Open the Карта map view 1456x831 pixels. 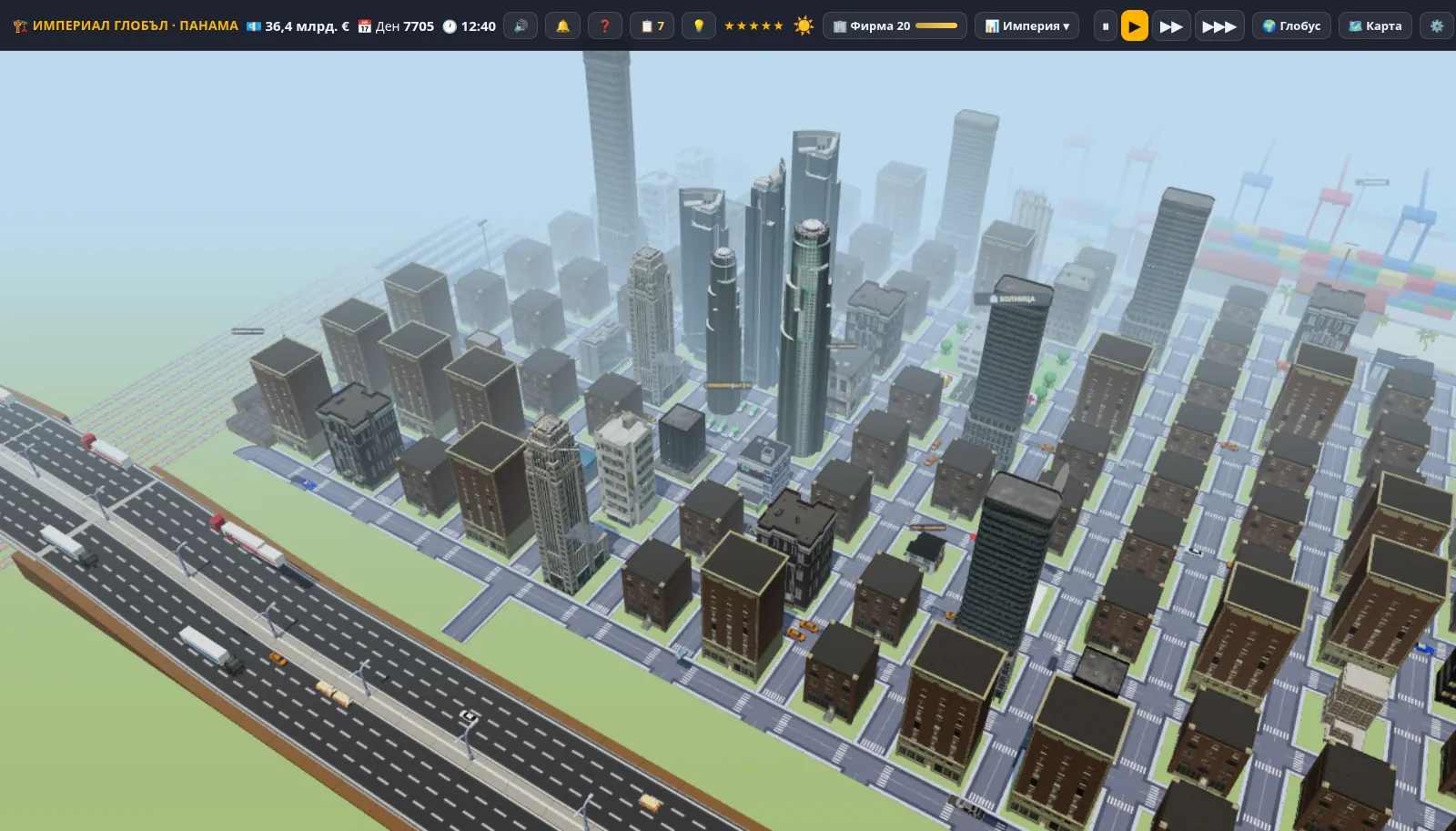[x=1375, y=25]
